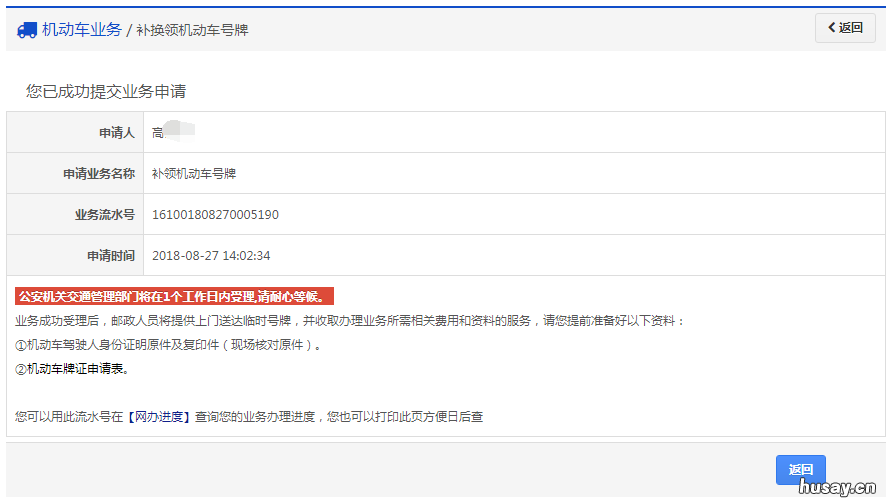Click the applicant name value 高

click(x=158, y=132)
